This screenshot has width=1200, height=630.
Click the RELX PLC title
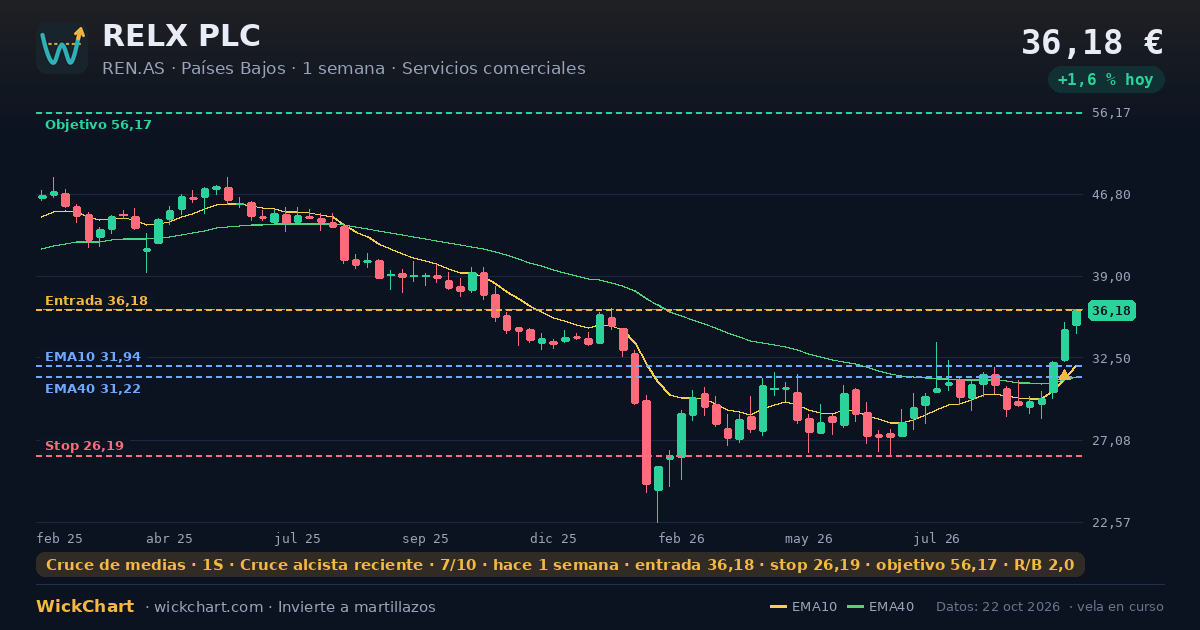(x=181, y=35)
